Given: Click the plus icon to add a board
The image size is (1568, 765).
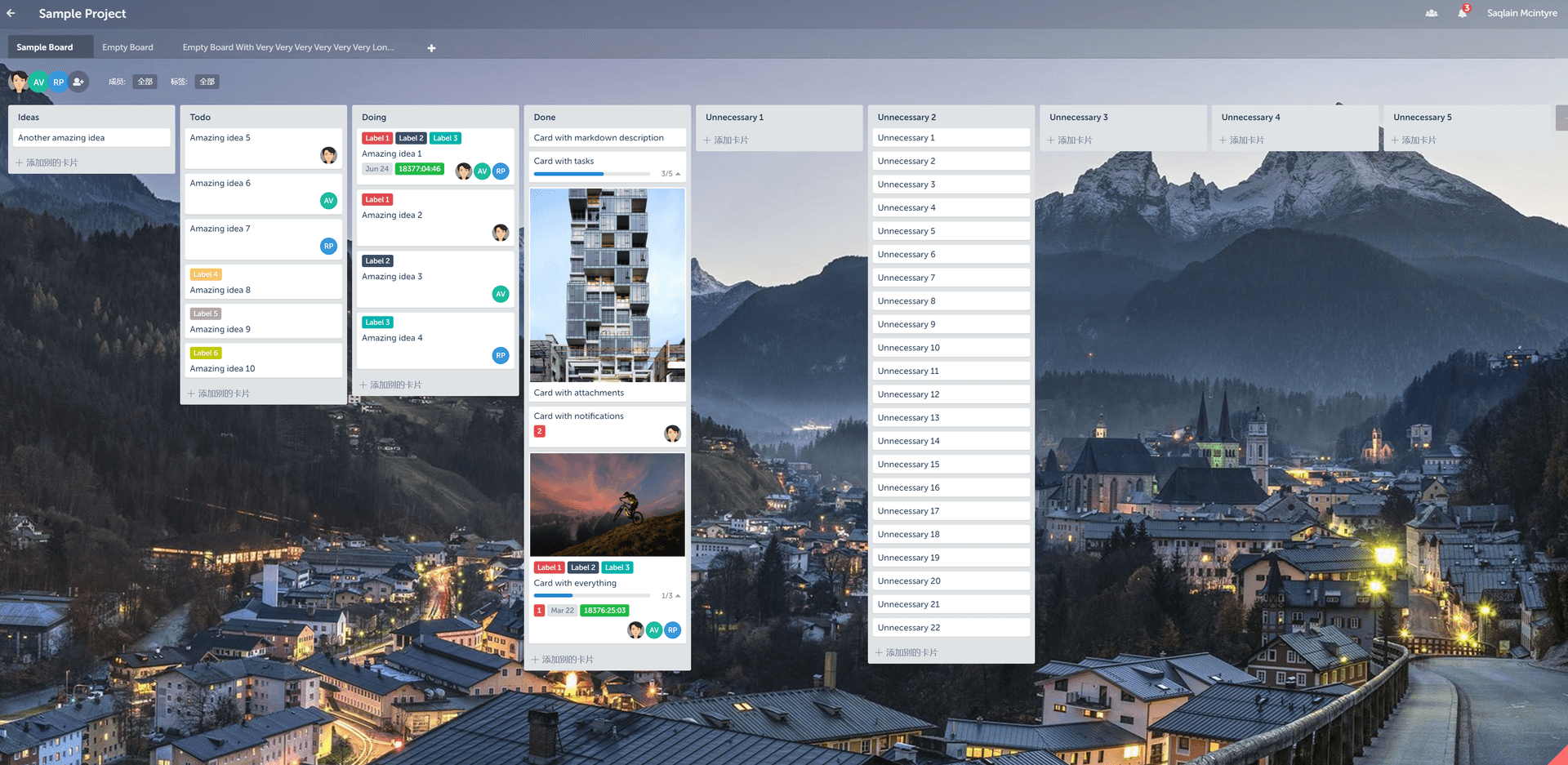Looking at the screenshot, I should pyautogui.click(x=431, y=48).
